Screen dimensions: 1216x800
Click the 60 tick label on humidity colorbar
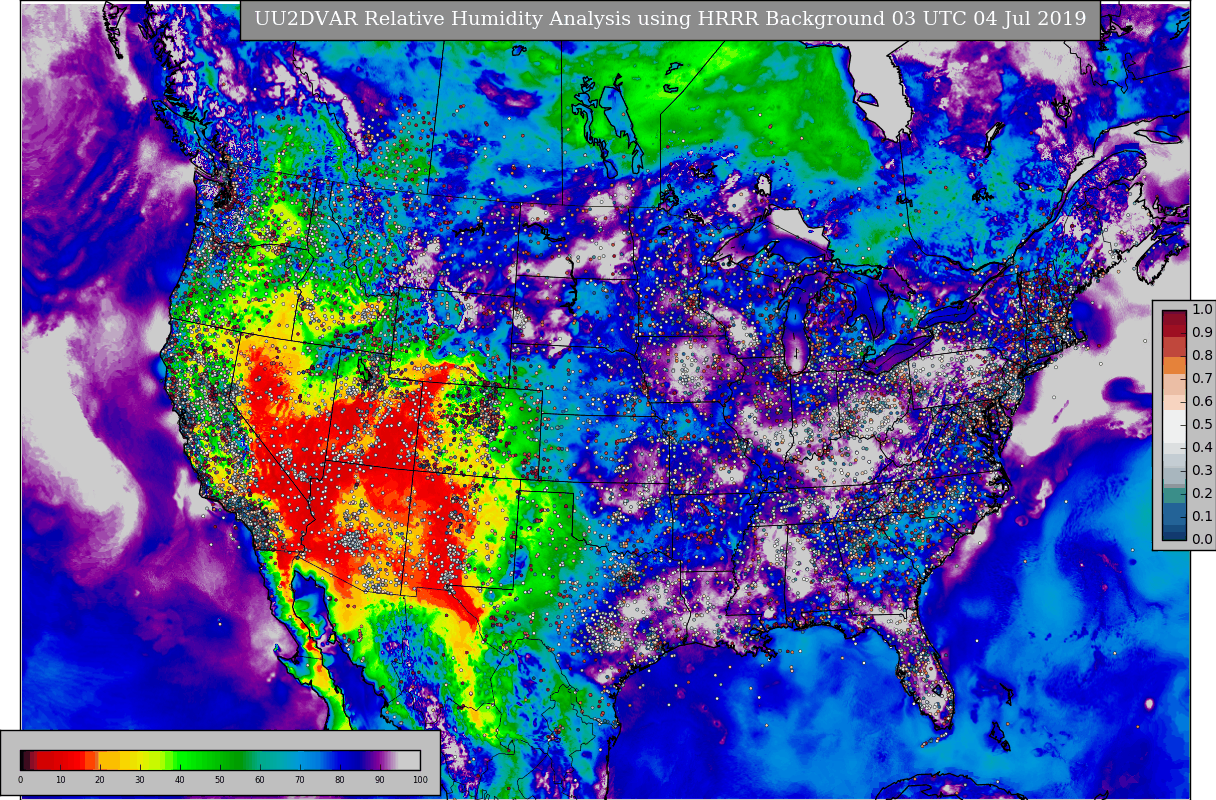pyautogui.click(x=260, y=780)
